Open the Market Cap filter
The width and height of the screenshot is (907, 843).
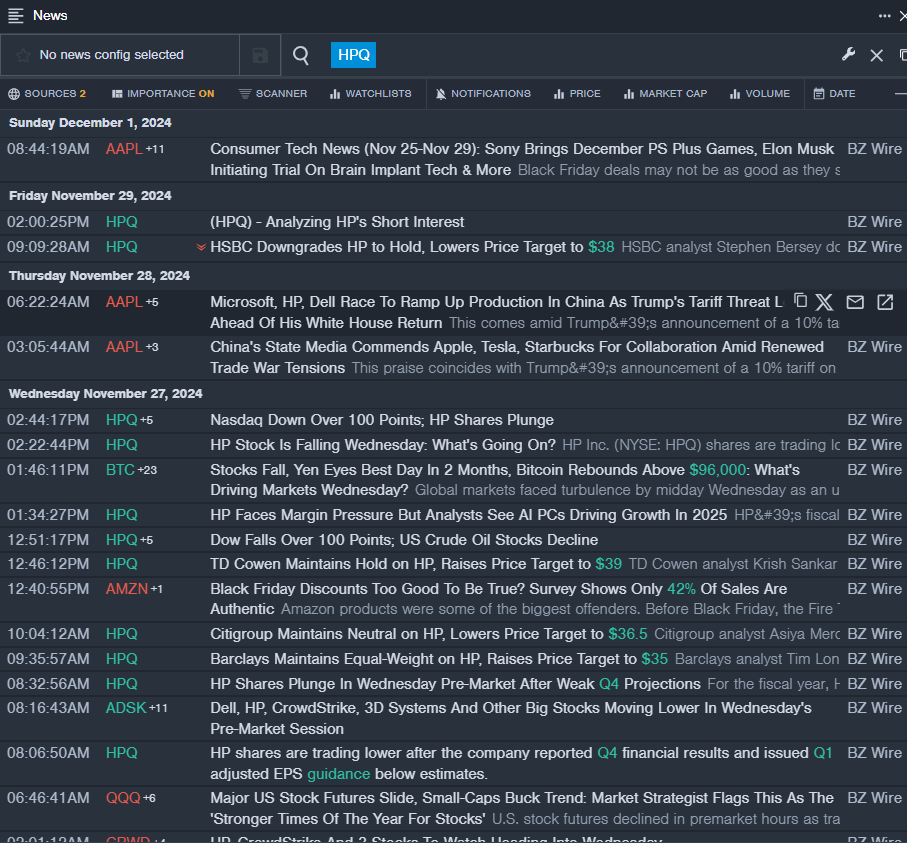click(x=665, y=94)
